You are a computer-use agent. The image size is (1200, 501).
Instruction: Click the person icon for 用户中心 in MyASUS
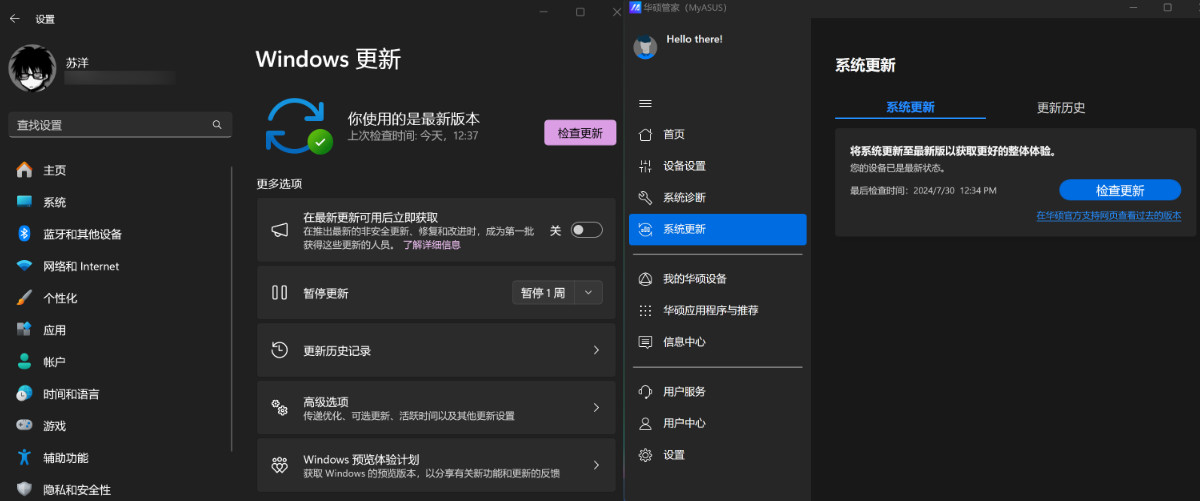[645, 423]
